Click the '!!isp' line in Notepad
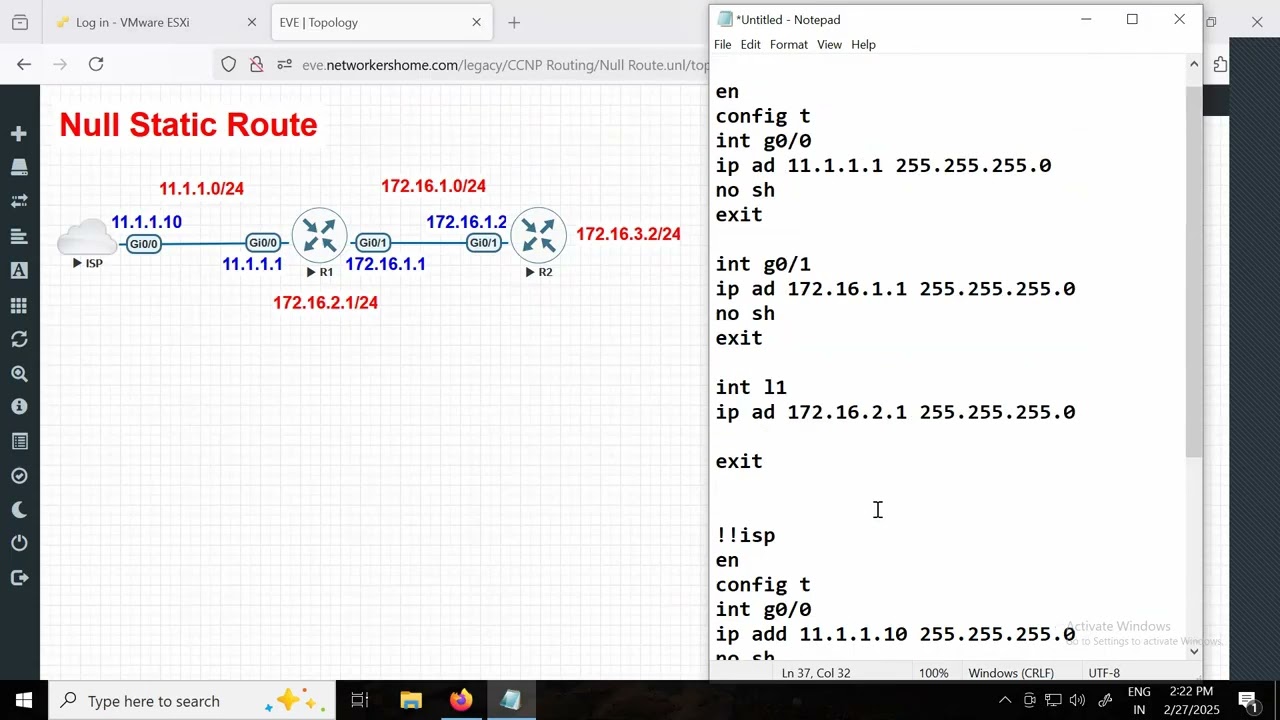This screenshot has width=1280, height=720. click(x=745, y=536)
